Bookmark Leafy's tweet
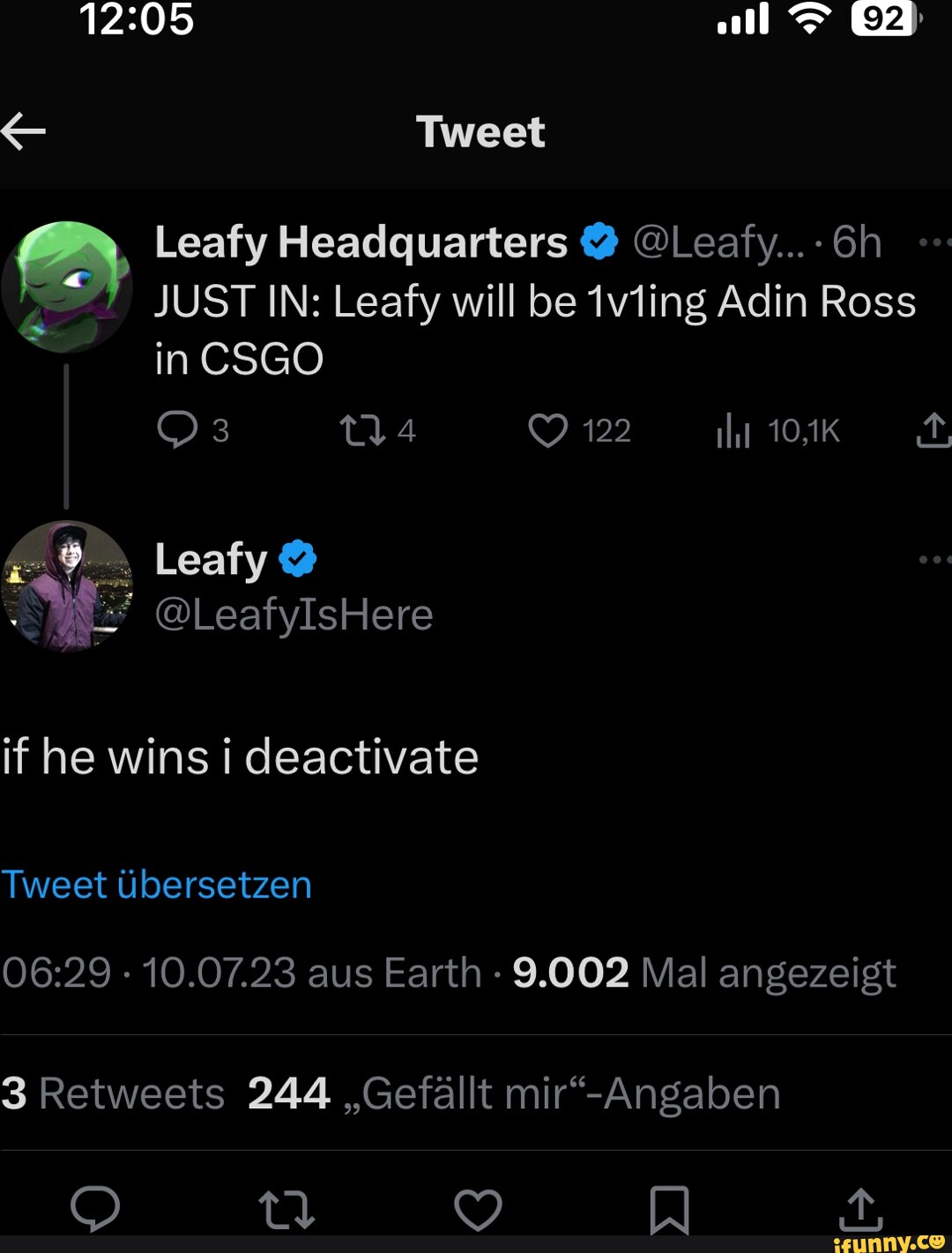Image resolution: width=952 pixels, height=1253 pixels. point(669,1209)
